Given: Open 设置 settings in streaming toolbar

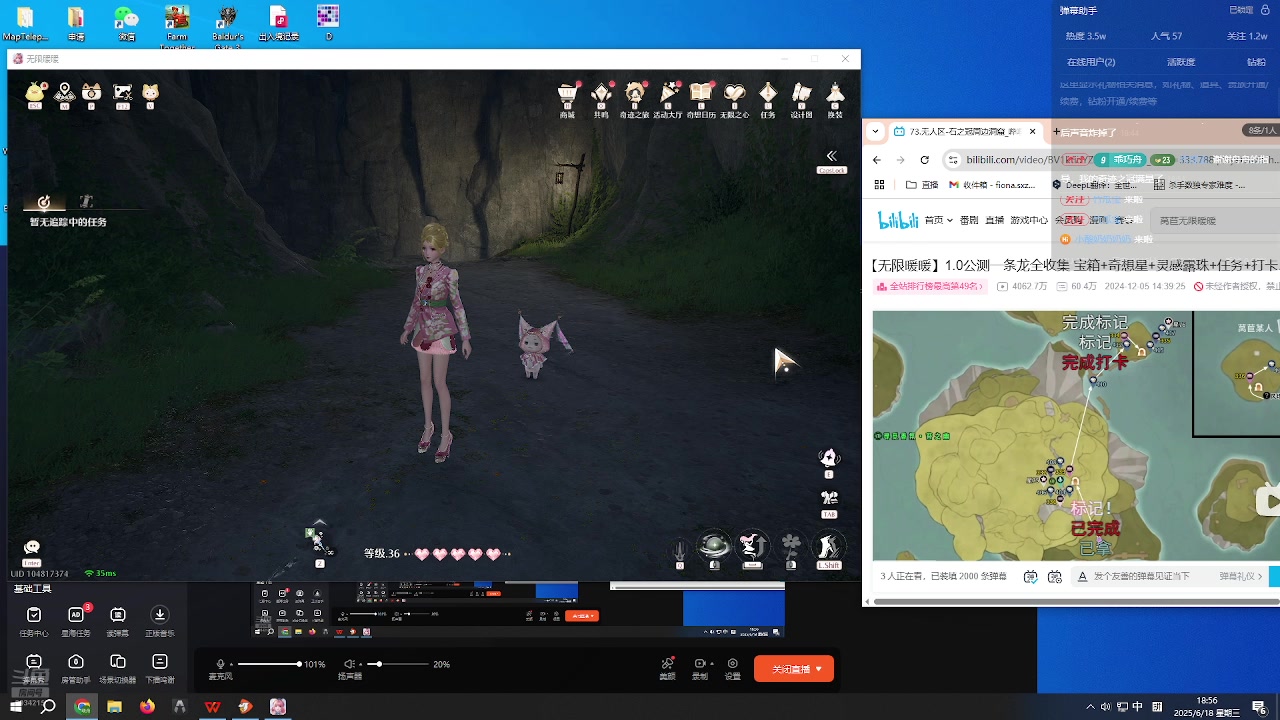Looking at the screenshot, I should pos(733,668).
